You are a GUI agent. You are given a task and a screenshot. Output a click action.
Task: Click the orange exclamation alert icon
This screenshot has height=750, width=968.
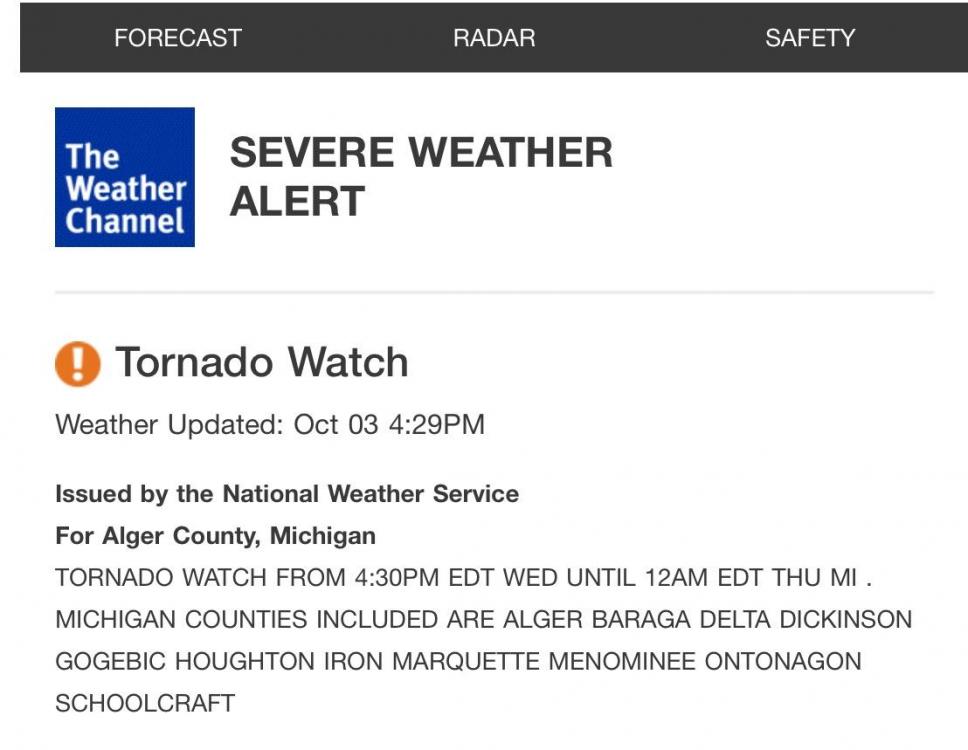78,363
